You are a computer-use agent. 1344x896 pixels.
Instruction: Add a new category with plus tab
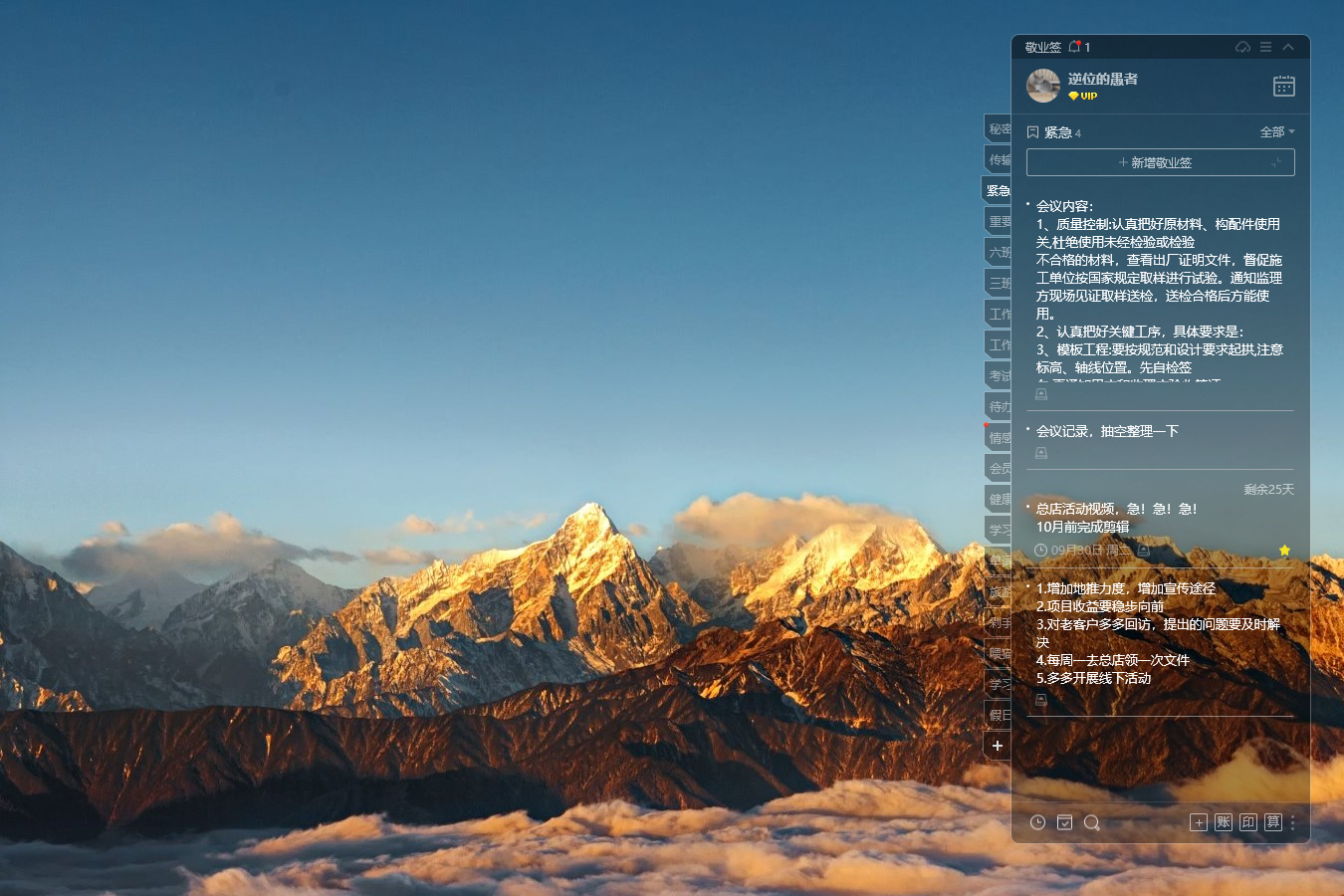coord(998,746)
